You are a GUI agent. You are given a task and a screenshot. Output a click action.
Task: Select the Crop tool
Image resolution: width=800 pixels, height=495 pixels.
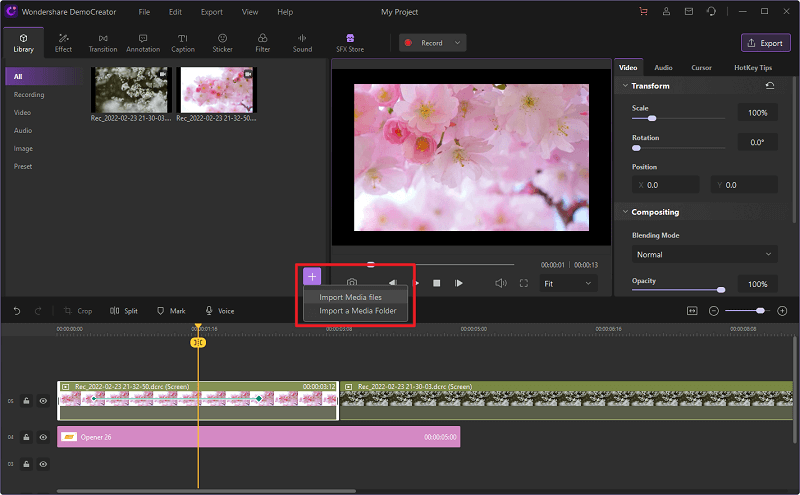coord(78,311)
